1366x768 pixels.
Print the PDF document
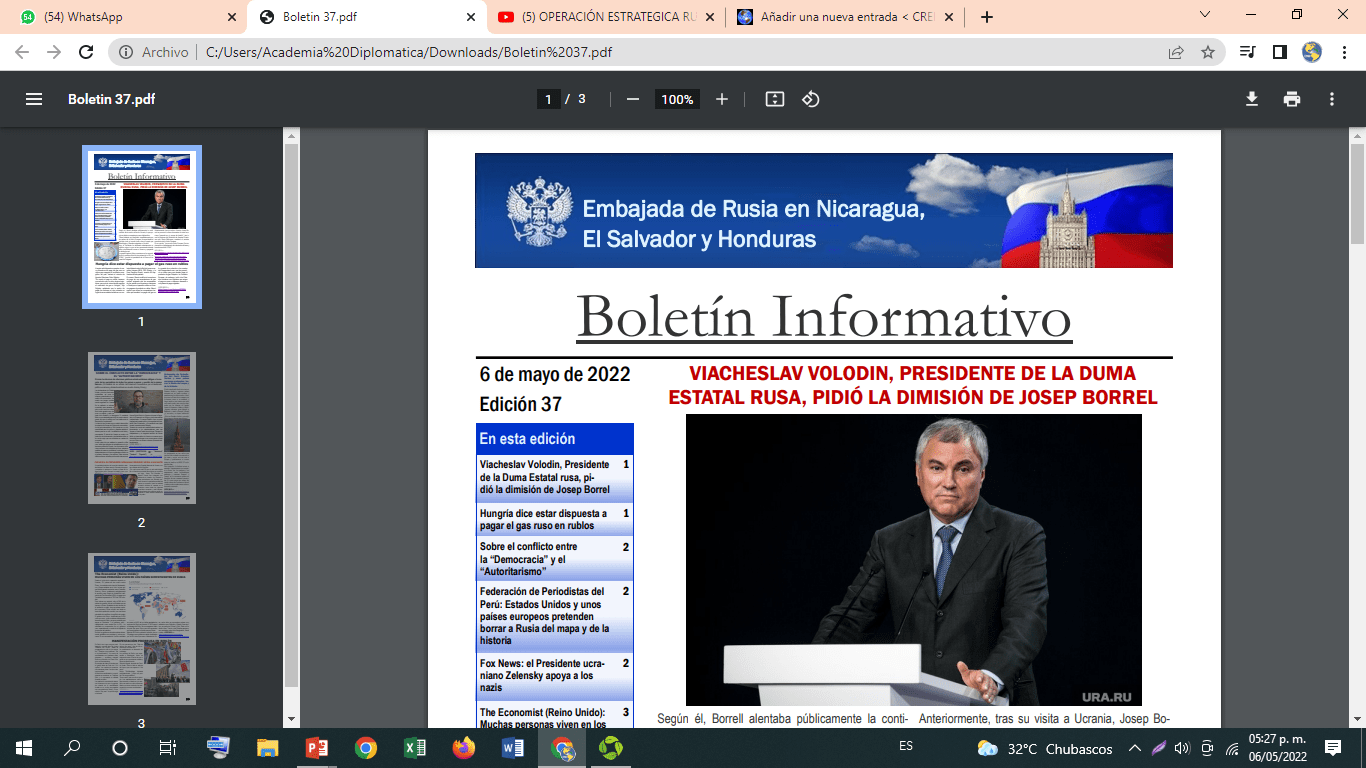[1292, 99]
